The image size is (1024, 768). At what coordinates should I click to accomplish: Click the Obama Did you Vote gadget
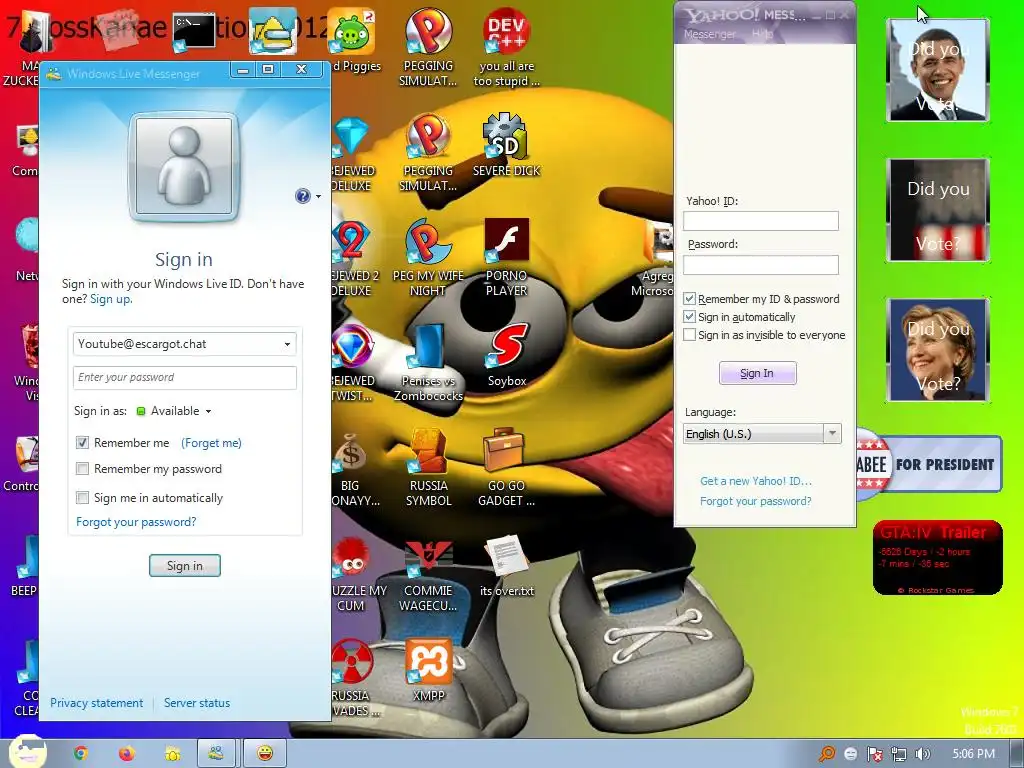click(x=937, y=70)
